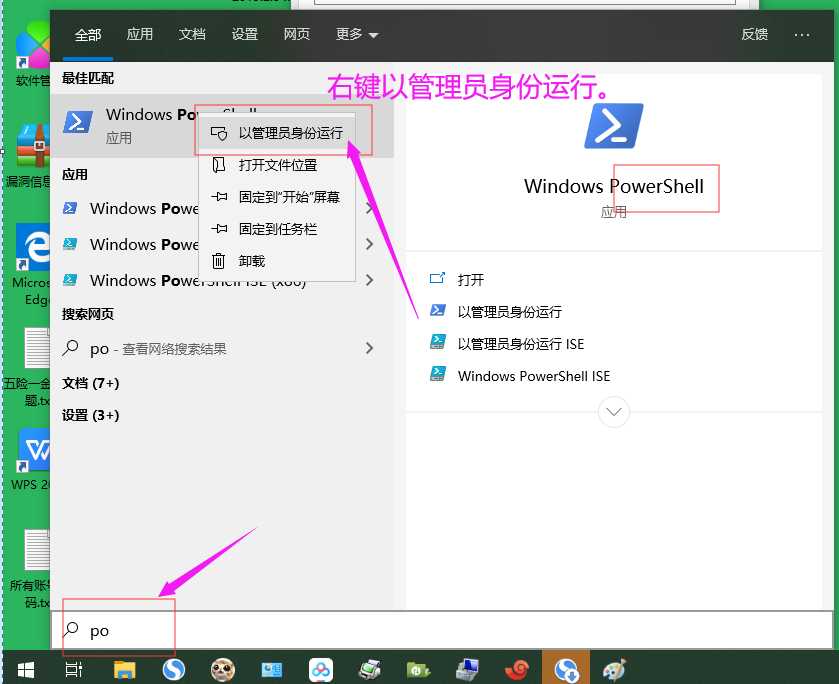The image size is (839, 684).
Task: Expand more actions with the down chevron circle
Action: [614, 412]
